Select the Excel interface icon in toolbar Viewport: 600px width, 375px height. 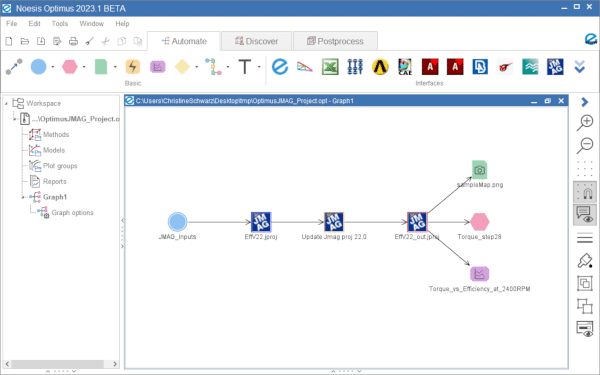click(330, 67)
